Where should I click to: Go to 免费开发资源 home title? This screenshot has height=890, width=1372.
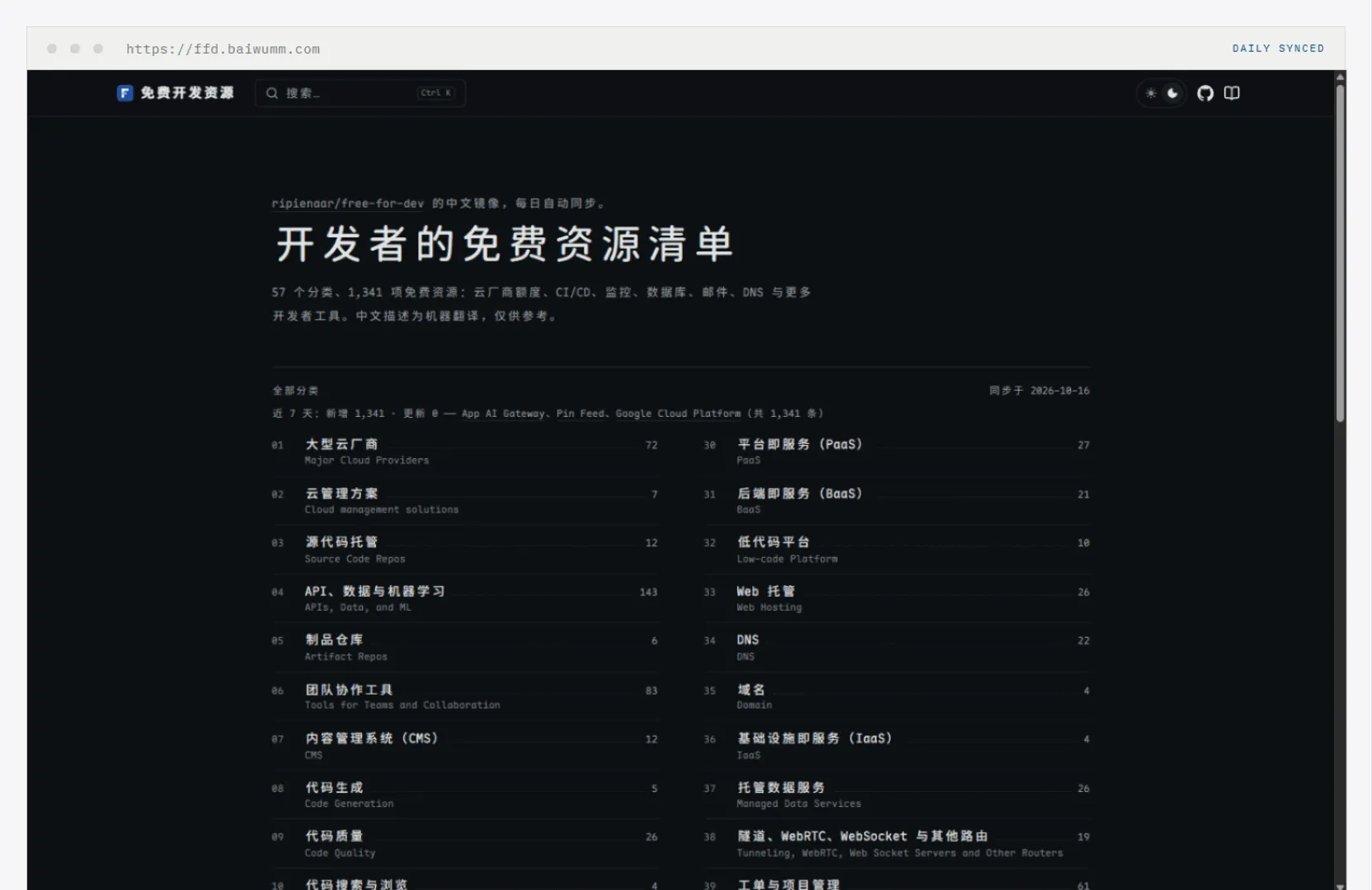pyautogui.click(x=187, y=93)
